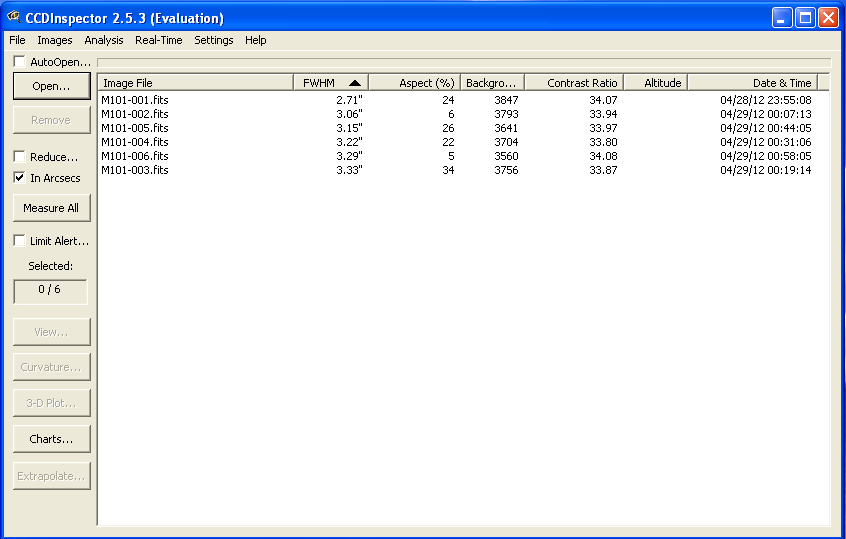Image resolution: width=846 pixels, height=539 pixels.
Task: Enable the AutoOpen checkbox
Action: tap(19, 62)
